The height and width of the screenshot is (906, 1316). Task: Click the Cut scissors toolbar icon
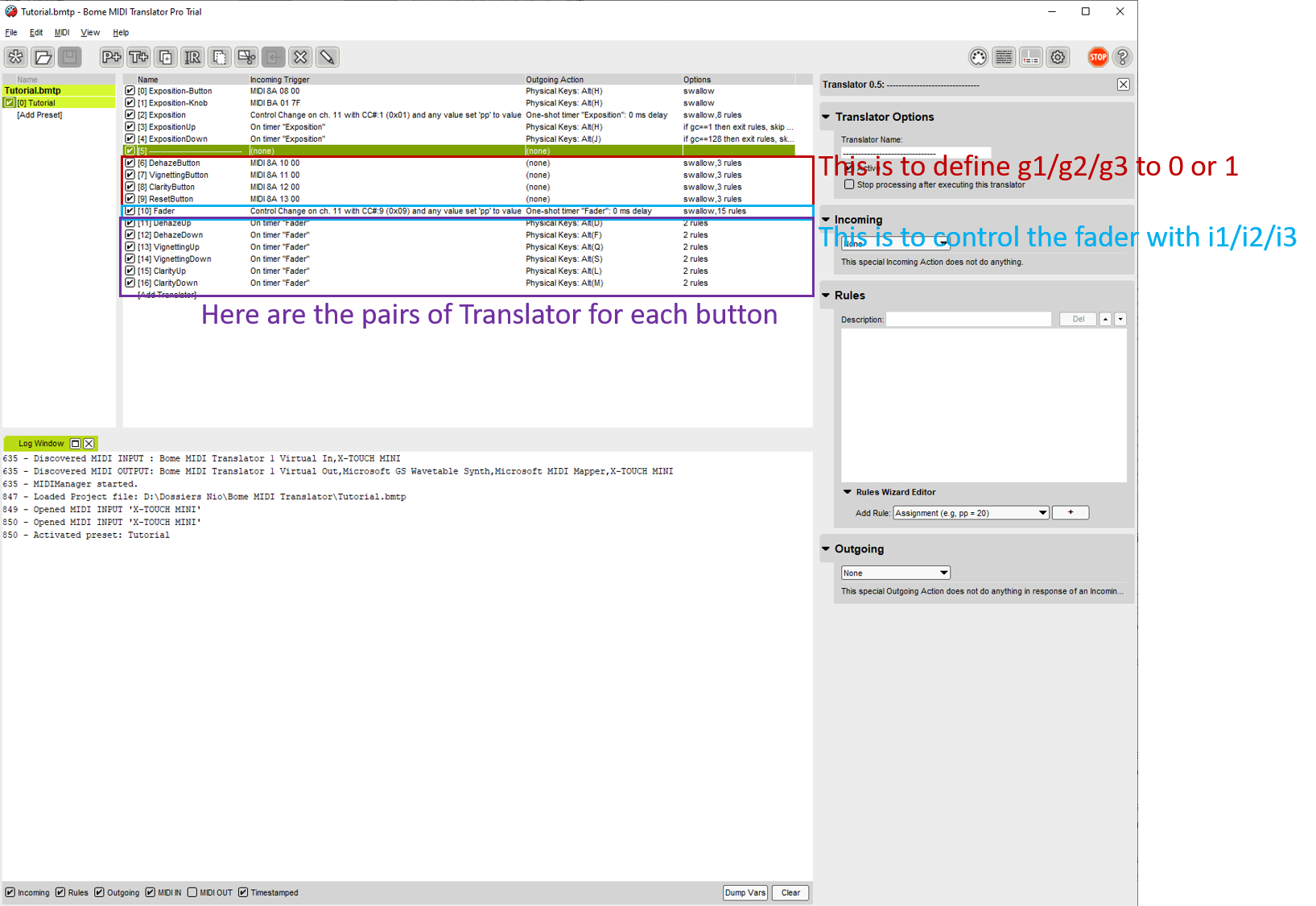pyautogui.click(x=246, y=57)
